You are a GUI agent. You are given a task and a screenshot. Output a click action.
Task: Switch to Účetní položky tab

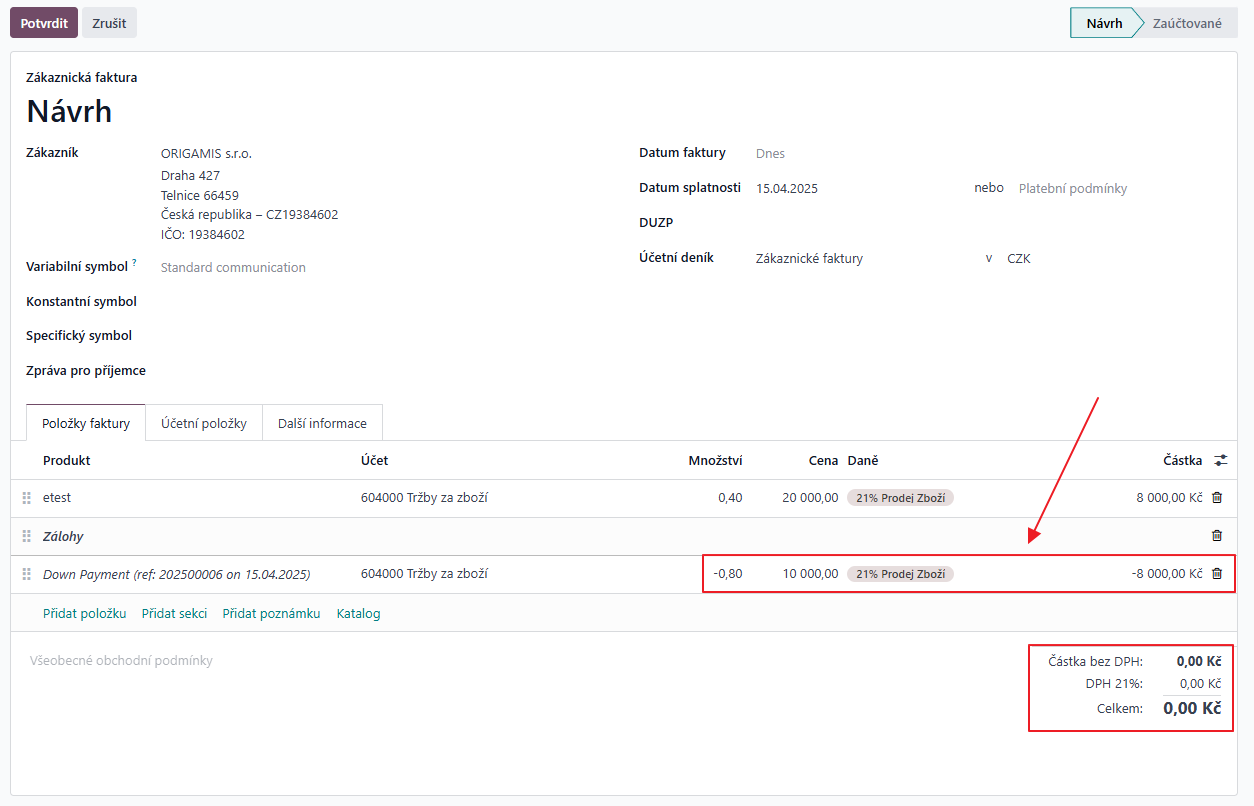tap(204, 423)
